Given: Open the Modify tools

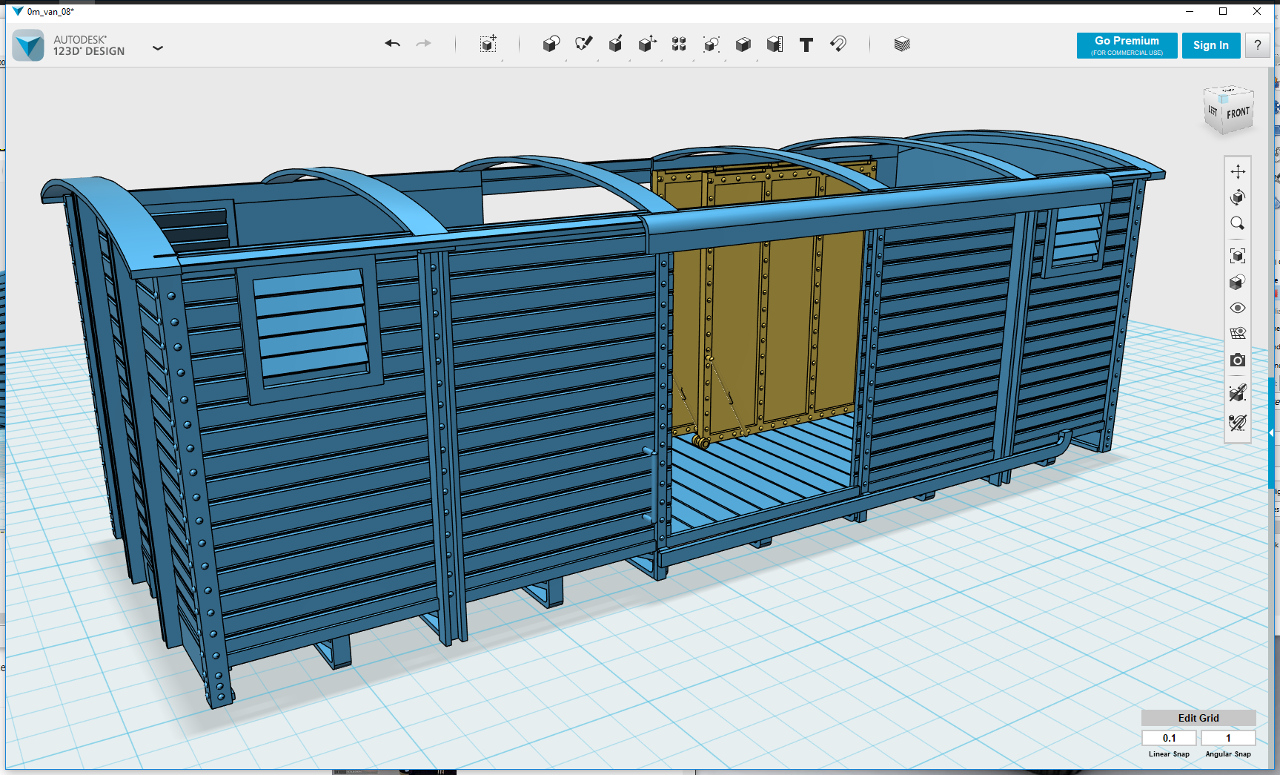Looking at the screenshot, I should coord(648,44).
